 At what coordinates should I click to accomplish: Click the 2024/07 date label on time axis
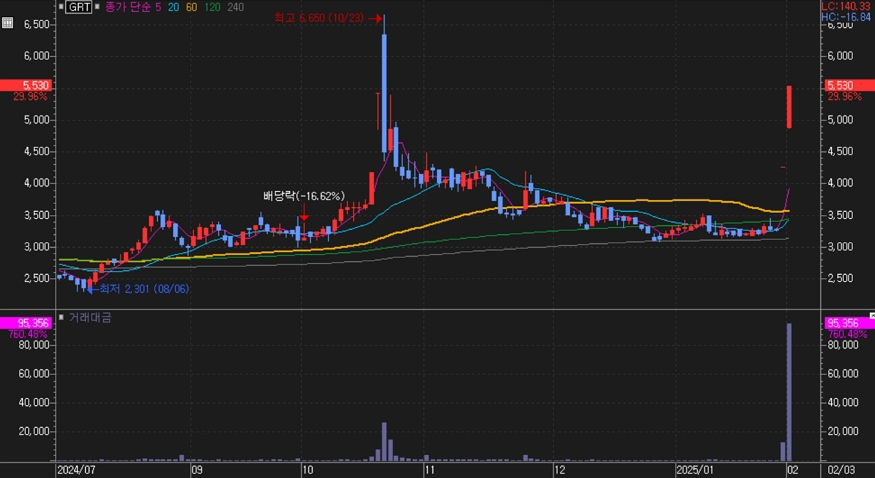point(76,470)
